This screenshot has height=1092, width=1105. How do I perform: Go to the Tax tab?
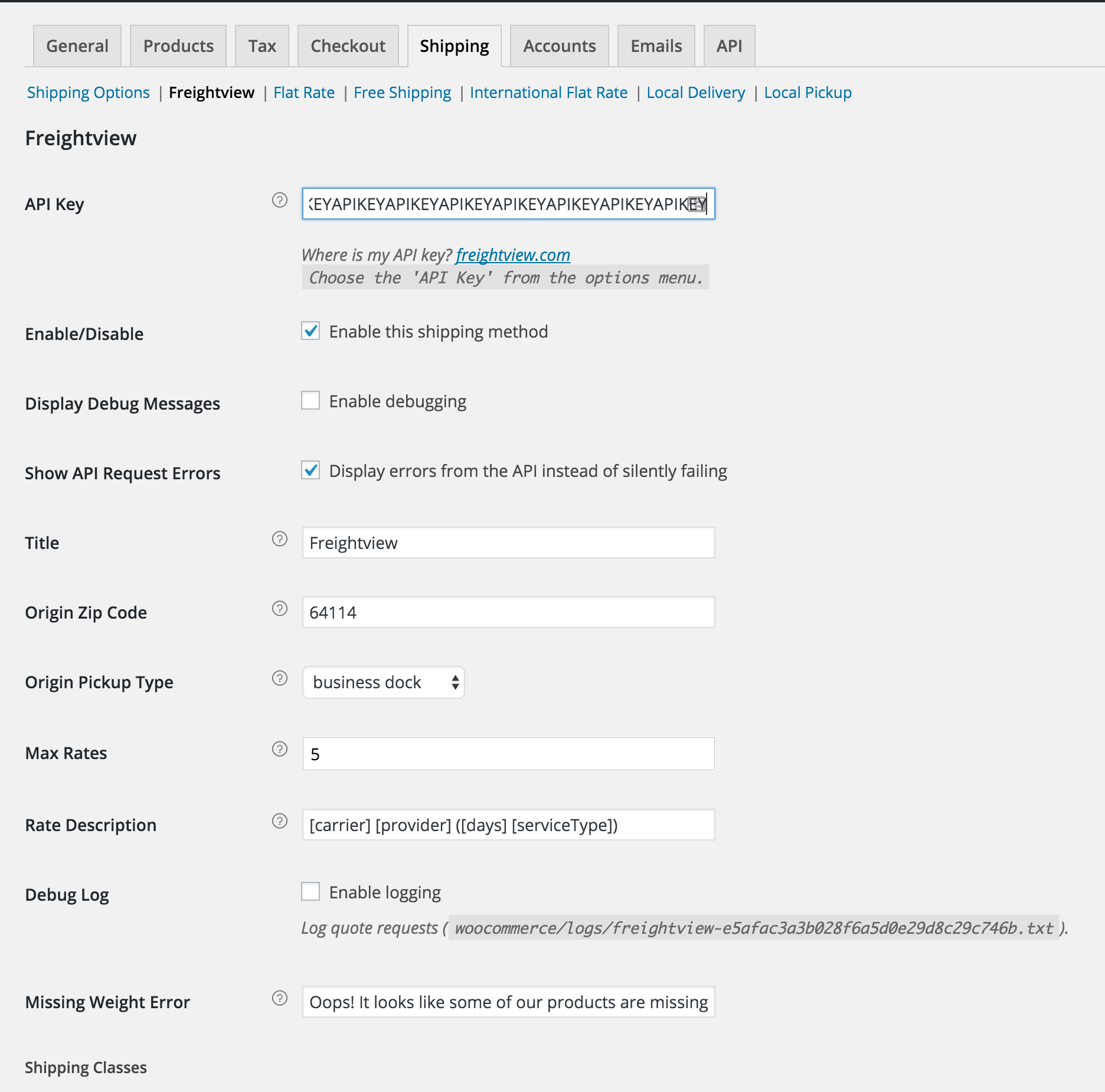262,46
